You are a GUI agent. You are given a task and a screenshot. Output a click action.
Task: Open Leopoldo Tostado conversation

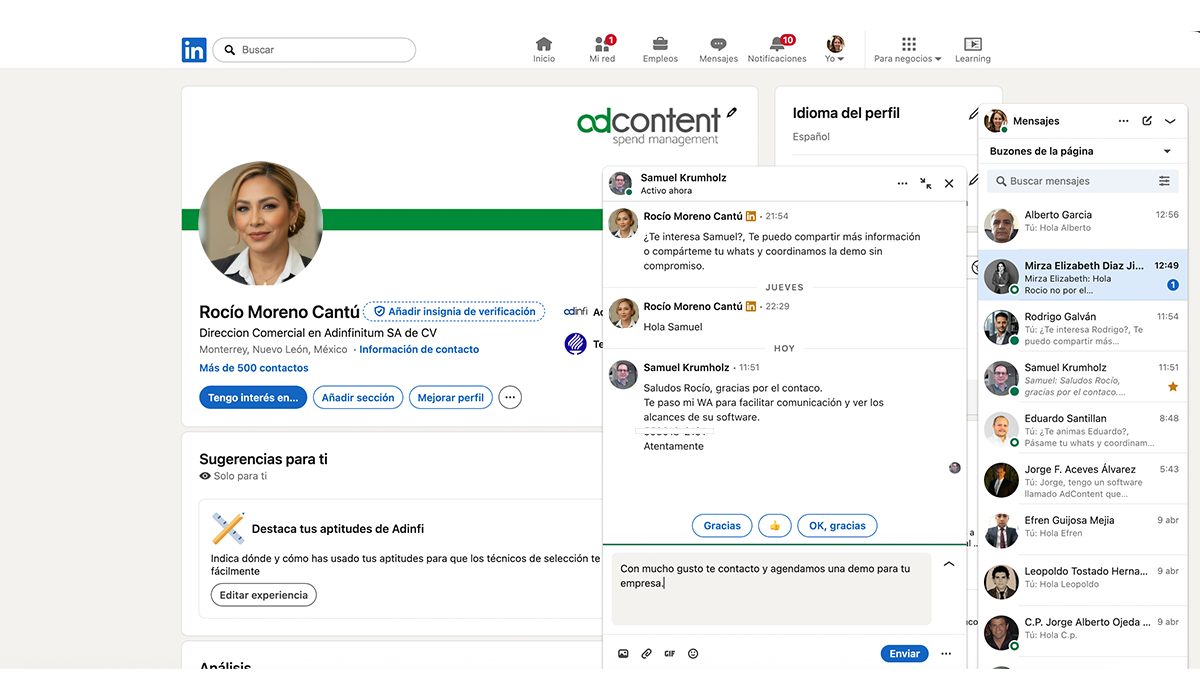click(1083, 581)
